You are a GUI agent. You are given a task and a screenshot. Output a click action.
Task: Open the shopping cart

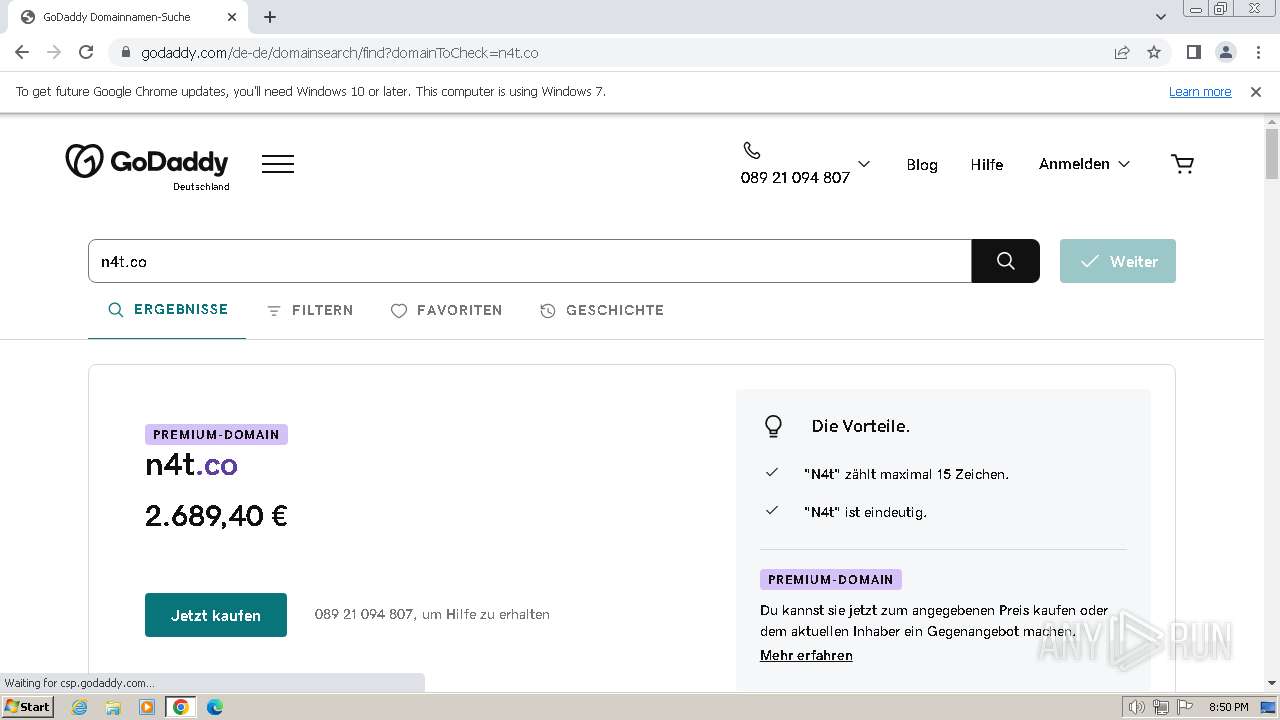[x=1182, y=164]
